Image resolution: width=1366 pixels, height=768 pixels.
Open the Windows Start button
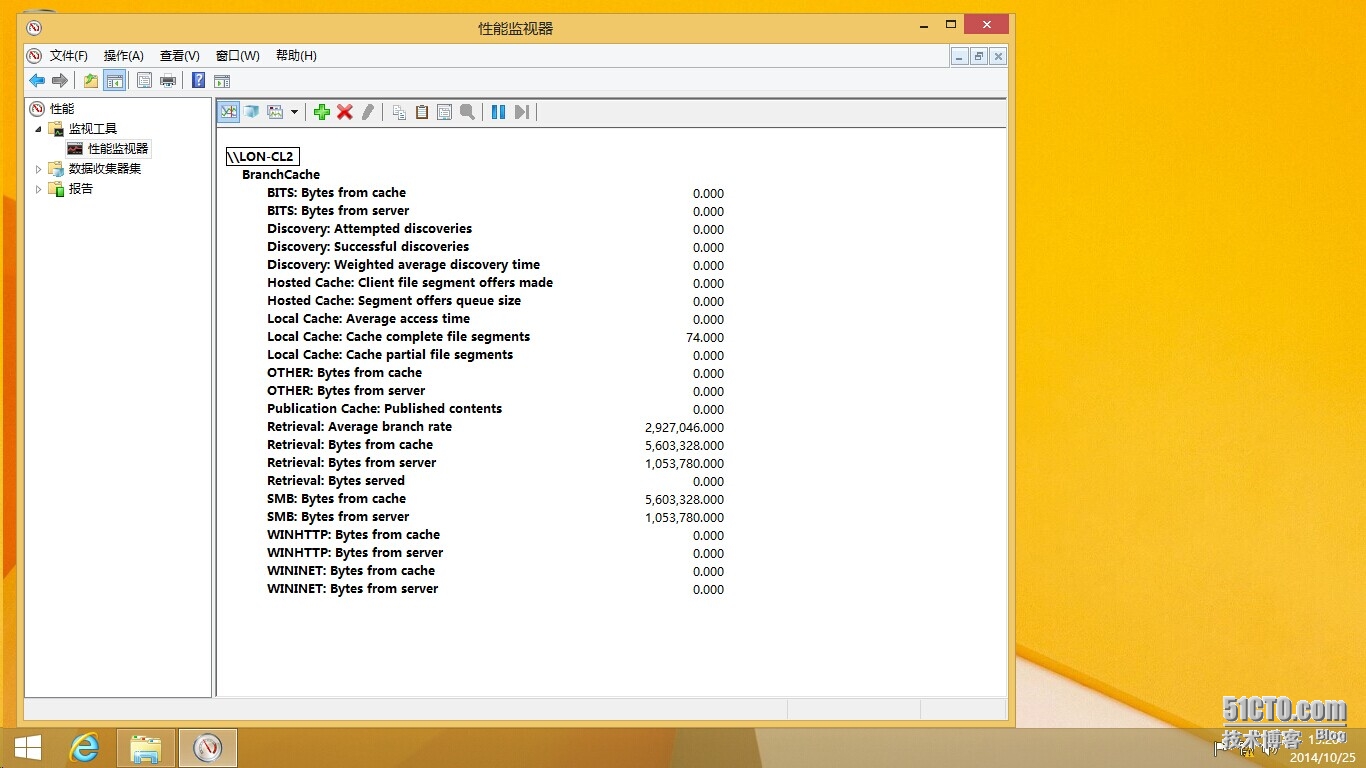click(x=27, y=747)
